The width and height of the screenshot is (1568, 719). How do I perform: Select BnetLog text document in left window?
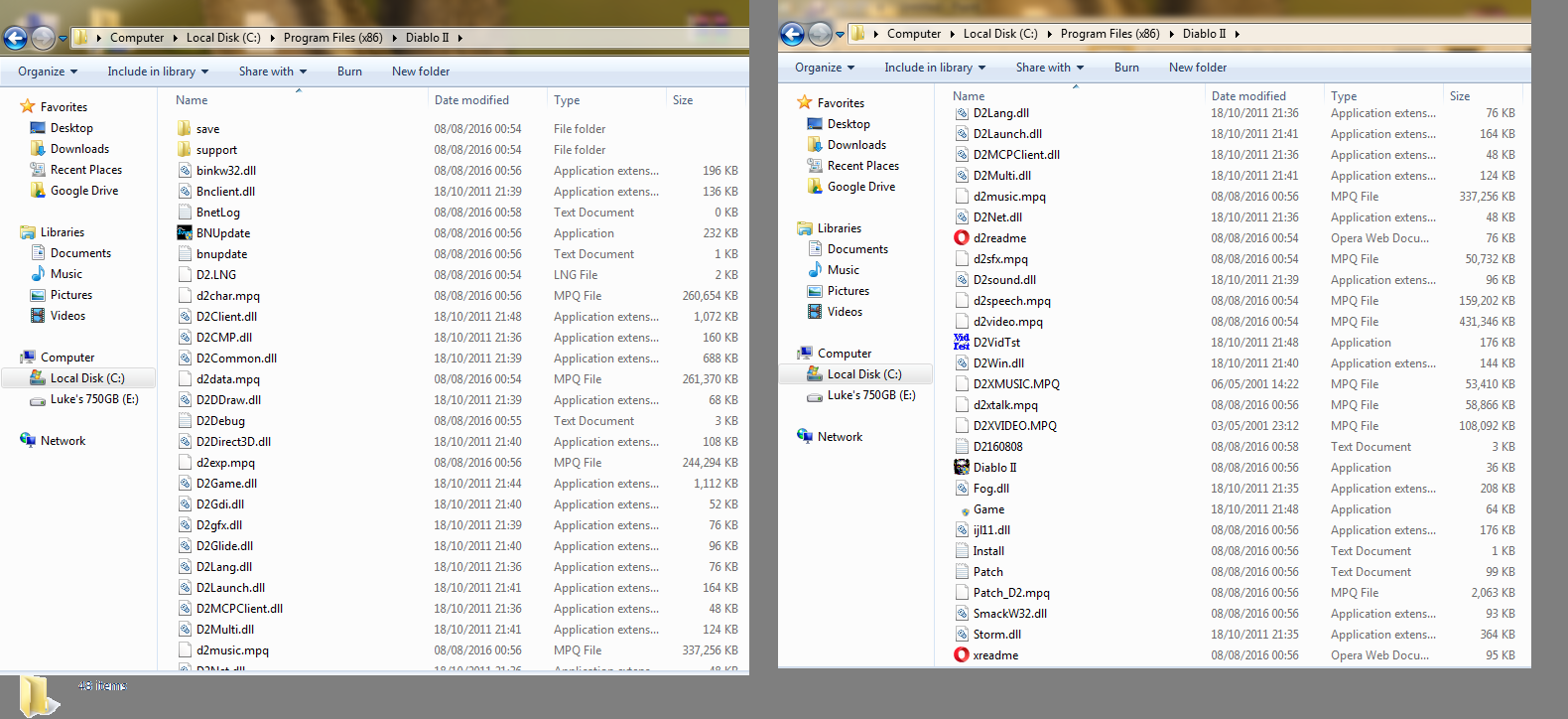[x=217, y=213]
